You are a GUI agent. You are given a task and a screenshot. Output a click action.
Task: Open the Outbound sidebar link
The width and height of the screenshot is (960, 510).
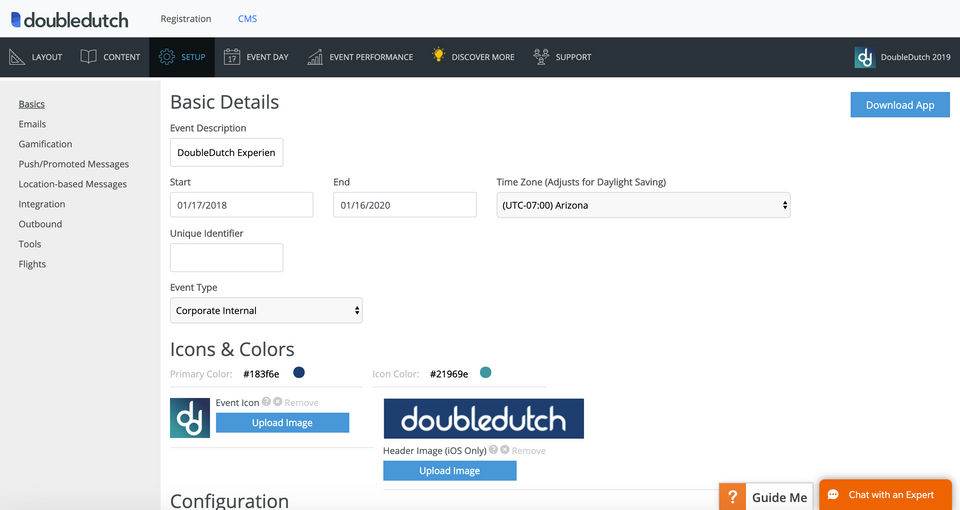[40, 224]
